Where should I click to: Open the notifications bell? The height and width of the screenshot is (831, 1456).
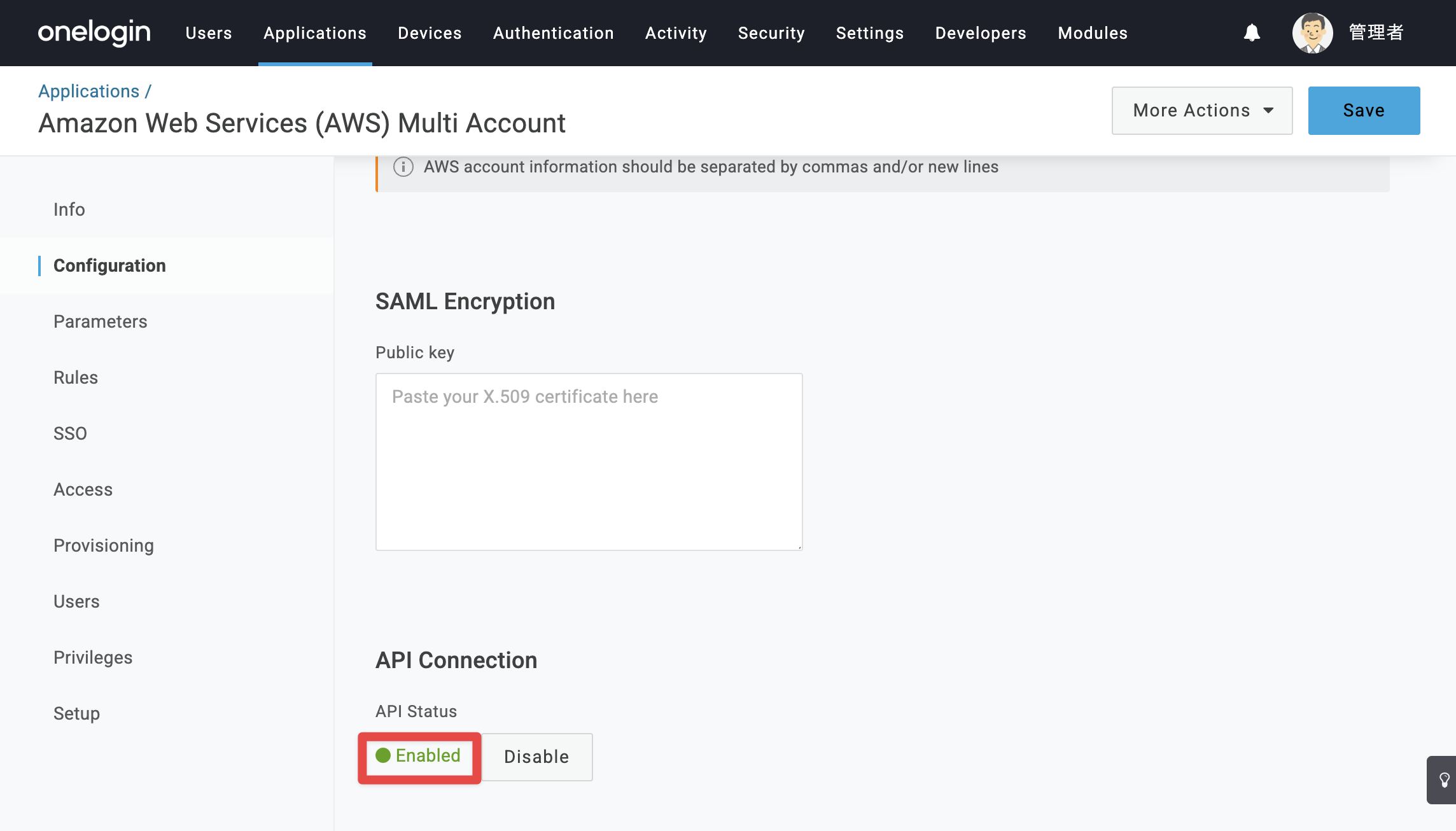(1252, 32)
